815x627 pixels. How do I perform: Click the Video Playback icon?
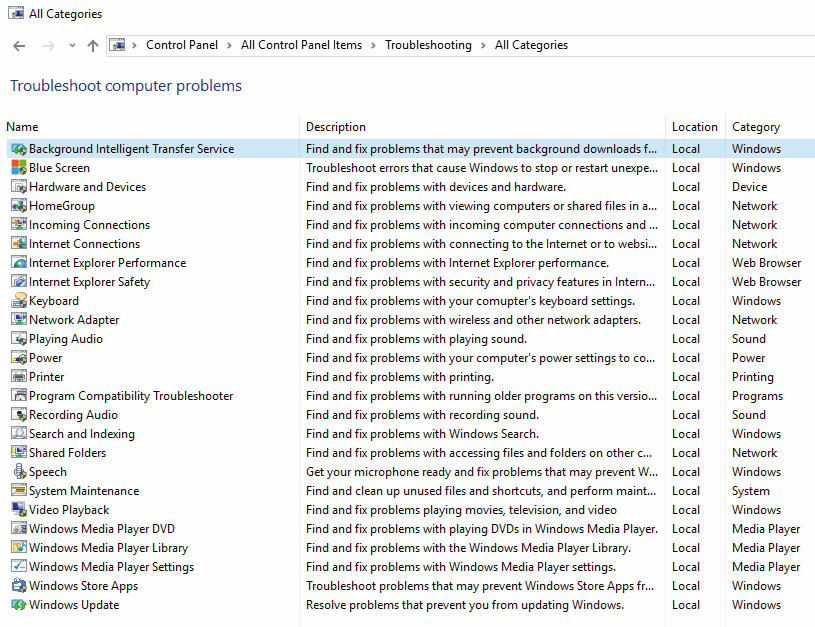[x=19, y=510]
